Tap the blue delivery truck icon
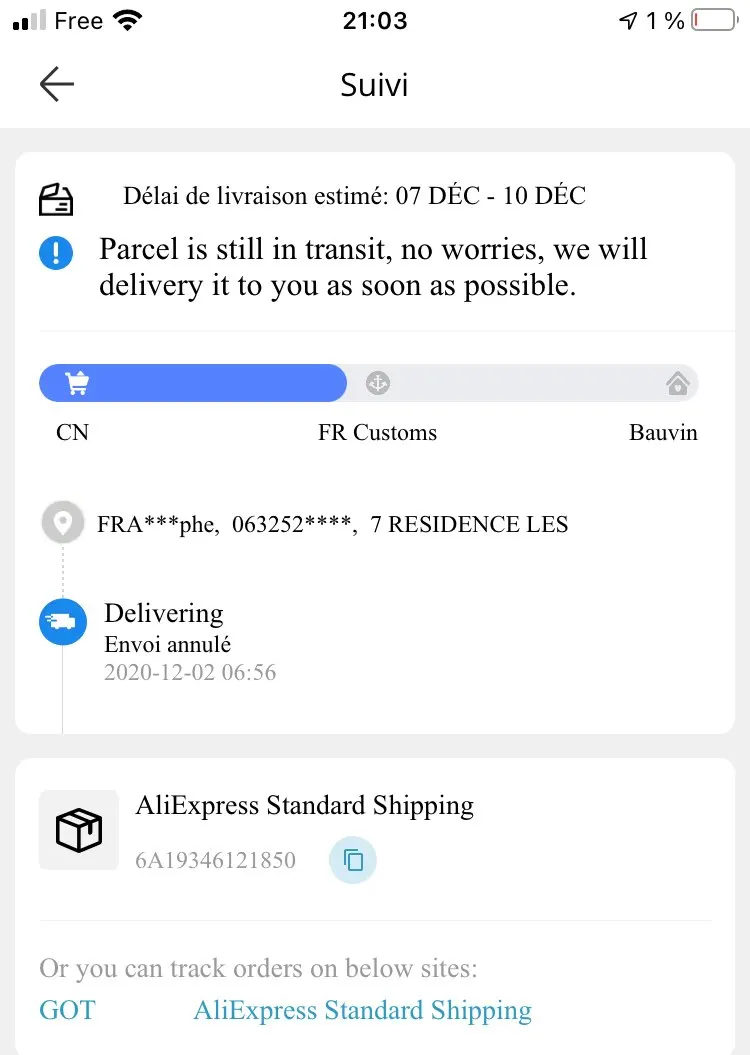This screenshot has width=750, height=1055. coord(63,622)
